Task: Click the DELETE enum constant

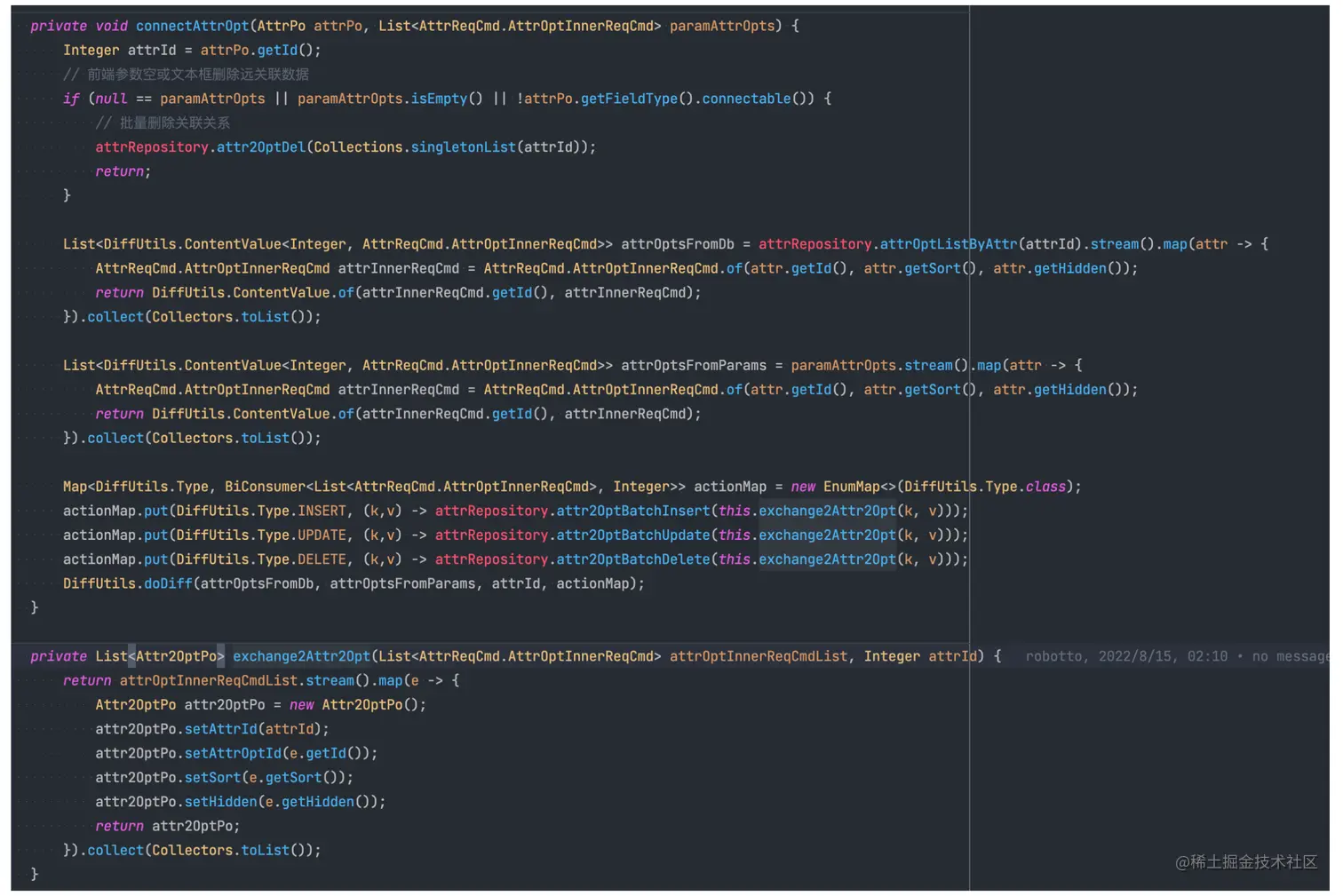Action: click(322, 559)
